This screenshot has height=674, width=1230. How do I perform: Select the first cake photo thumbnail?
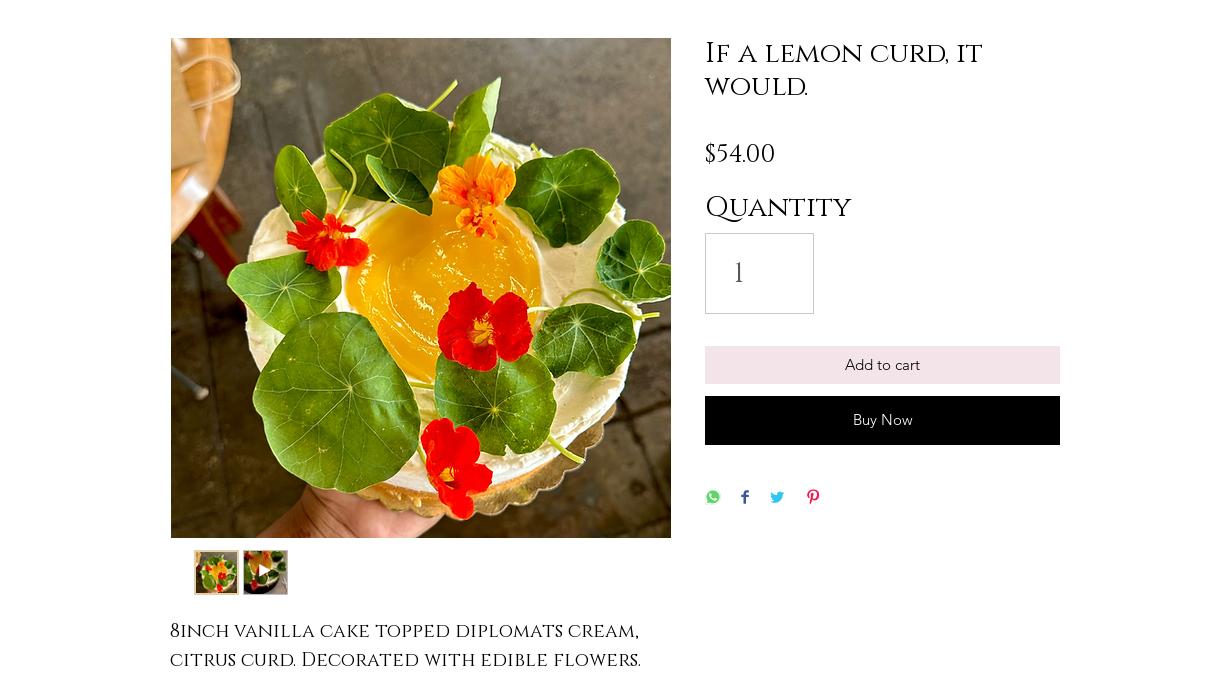point(216,572)
